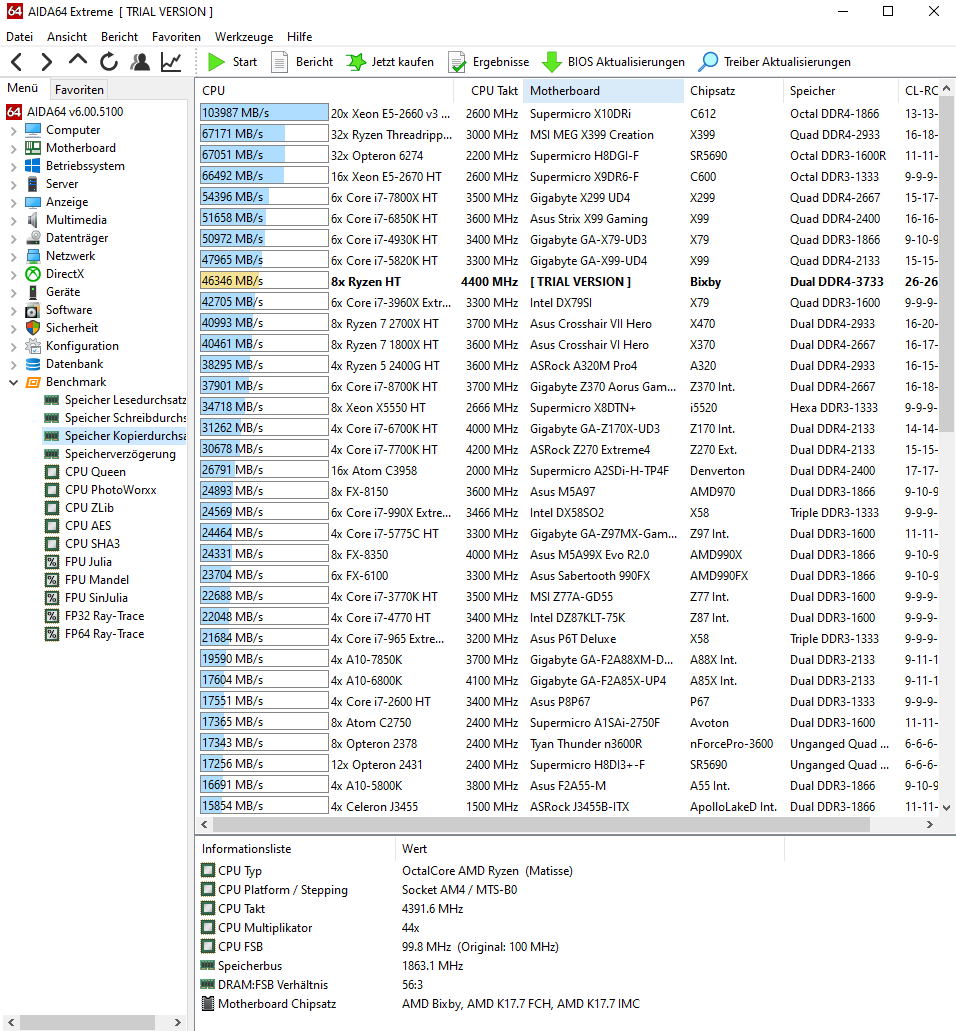Viewport: 956px width, 1031px height.
Task: Click Jetzt kaufen in the toolbar
Action: [390, 62]
